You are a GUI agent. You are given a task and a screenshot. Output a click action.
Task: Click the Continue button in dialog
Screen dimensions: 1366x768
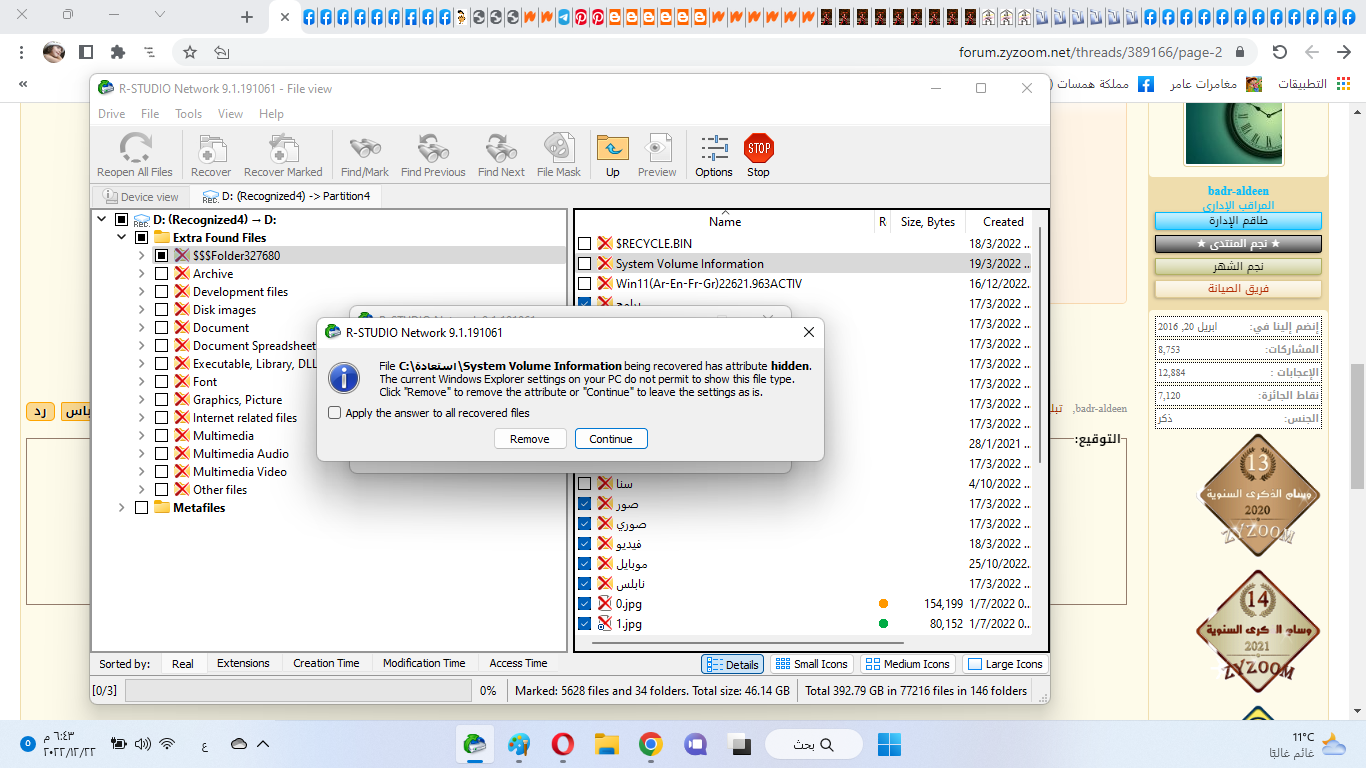point(611,438)
